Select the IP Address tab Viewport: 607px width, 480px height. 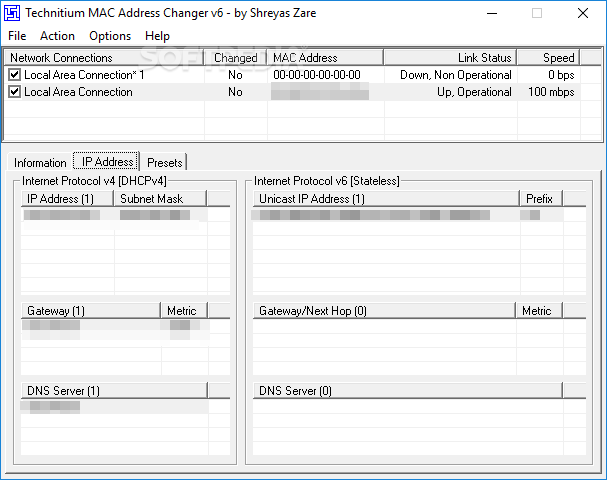click(107, 161)
